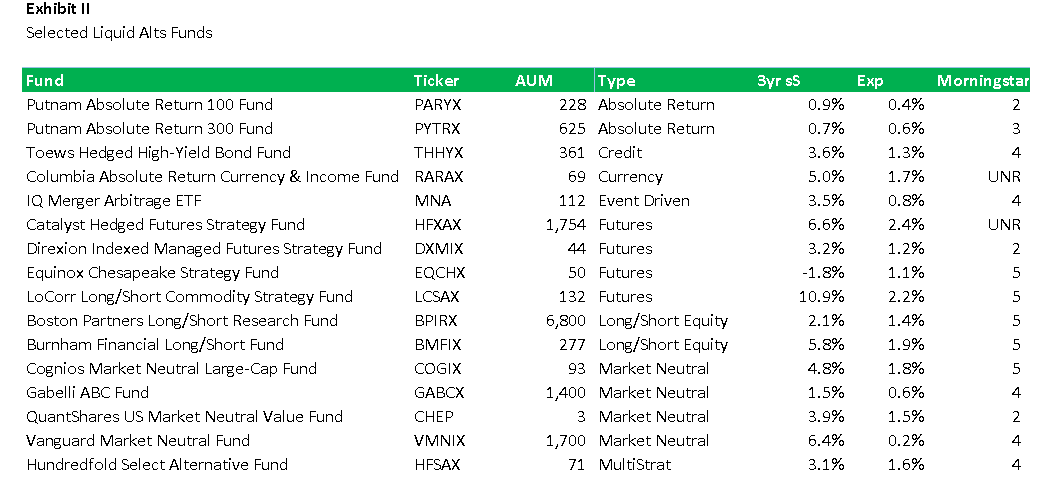Click the Fund column header

(x=45, y=81)
